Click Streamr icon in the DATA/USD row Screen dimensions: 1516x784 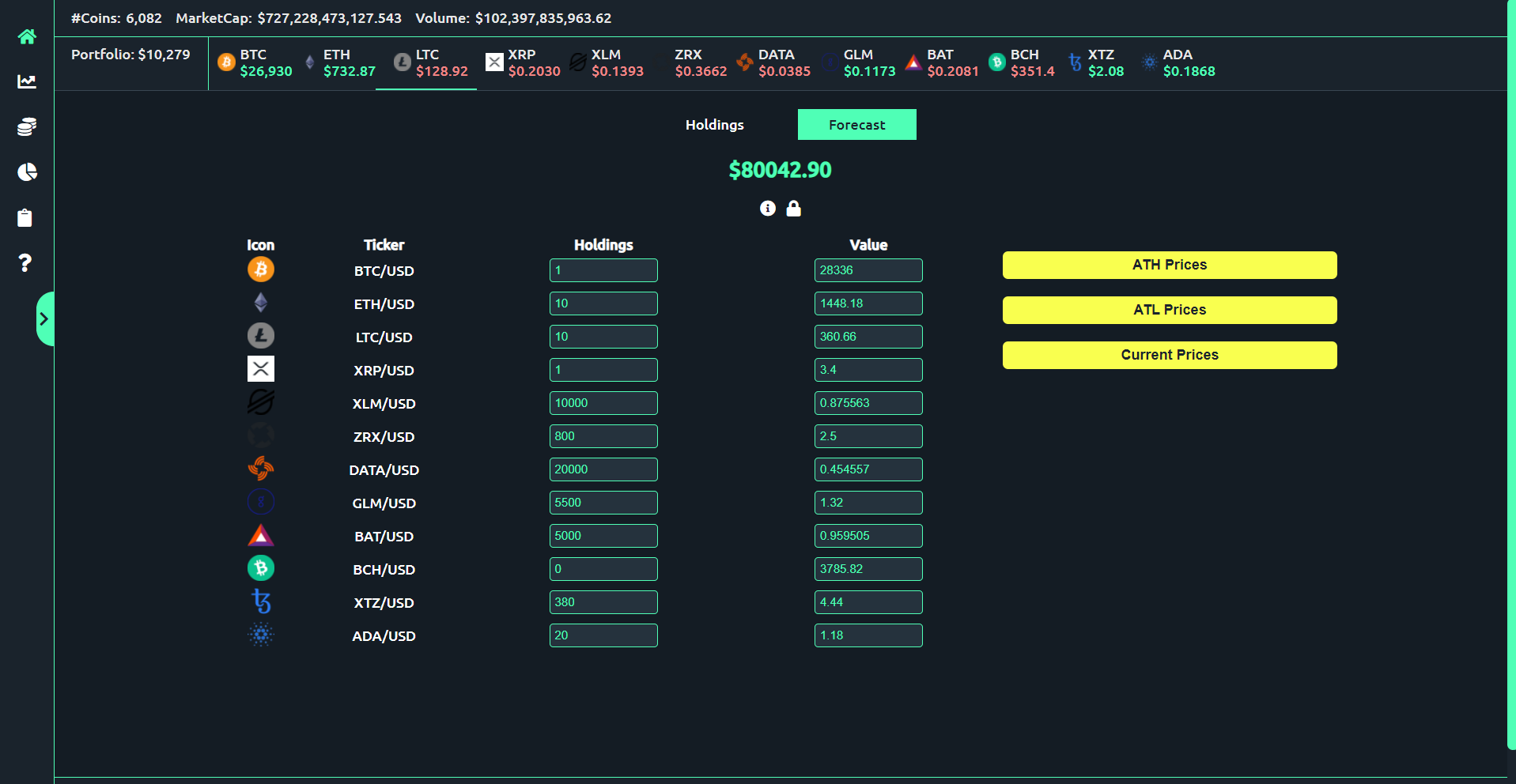[x=261, y=469]
